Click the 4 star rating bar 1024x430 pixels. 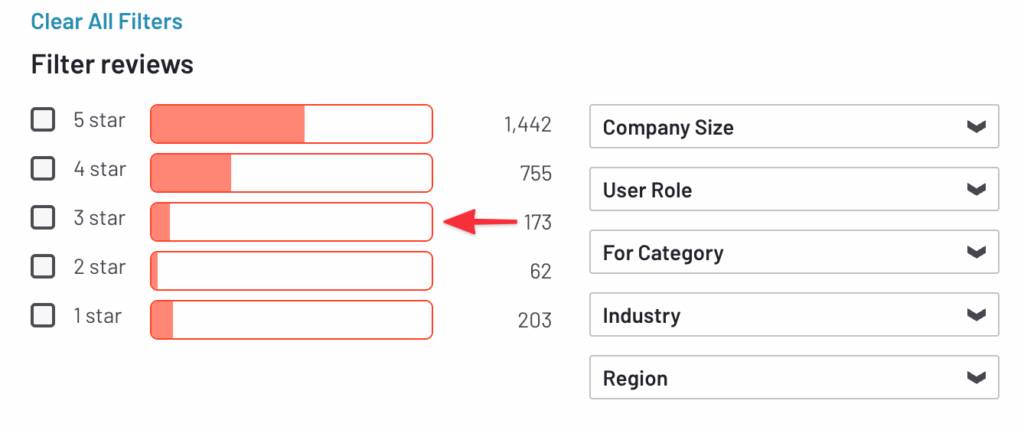(x=291, y=173)
